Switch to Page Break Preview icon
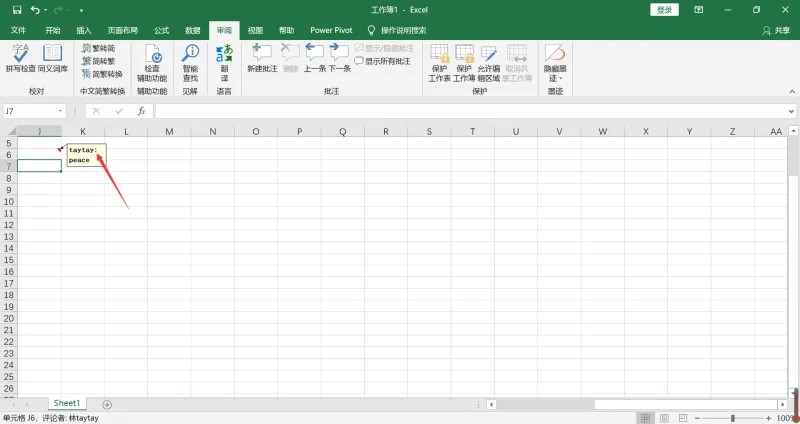 683,418
